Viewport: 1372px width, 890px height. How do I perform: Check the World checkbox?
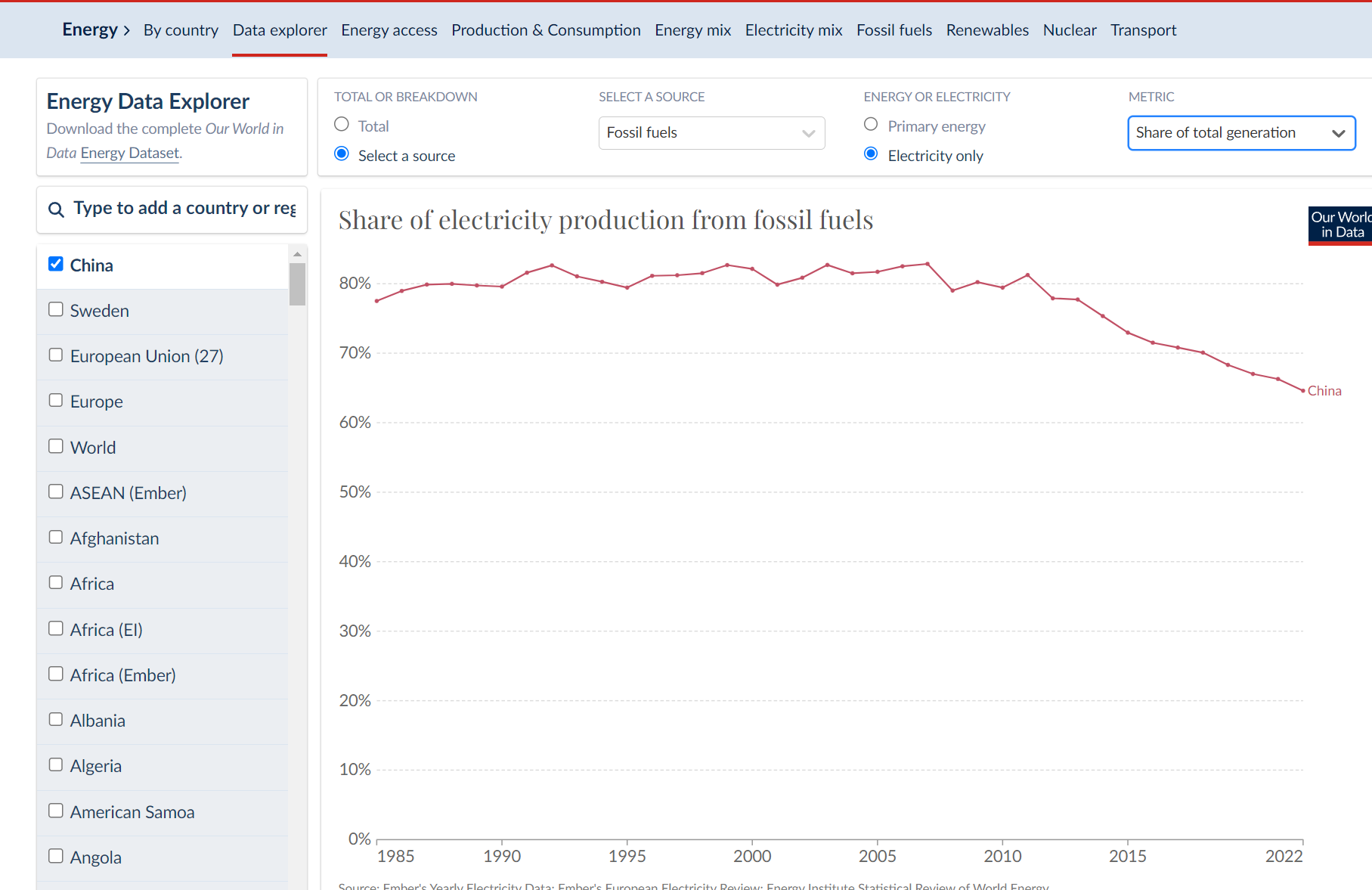click(56, 446)
